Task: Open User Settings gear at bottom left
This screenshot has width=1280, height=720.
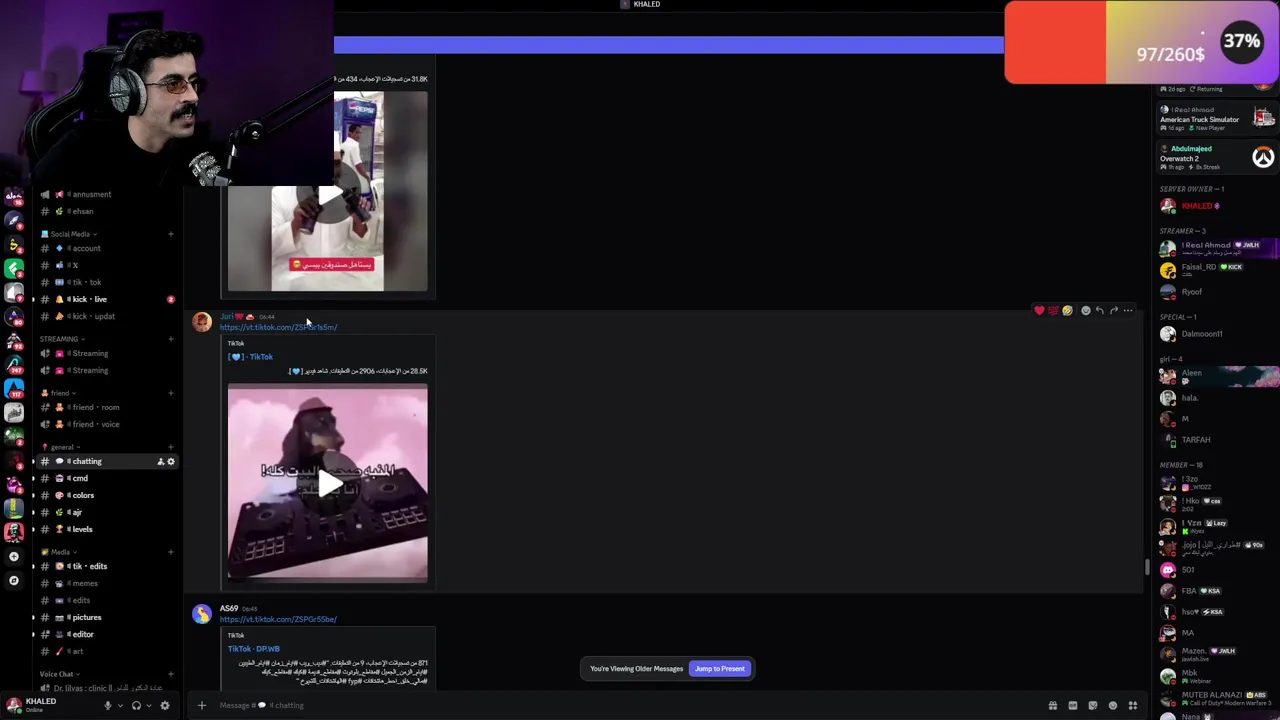Action: click(165, 706)
